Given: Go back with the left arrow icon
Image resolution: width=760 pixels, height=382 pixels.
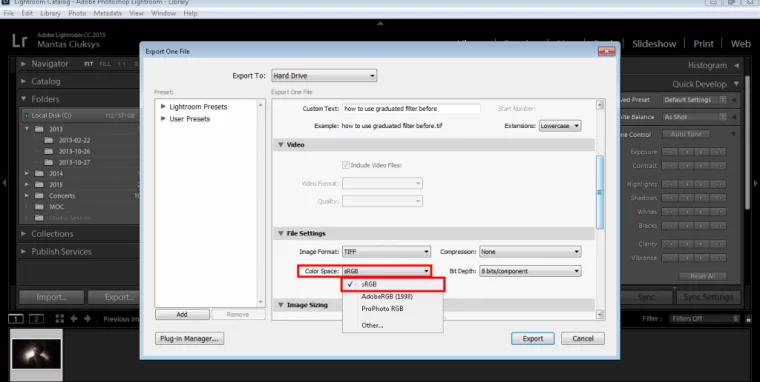Looking at the screenshot, I should pos(74,318).
